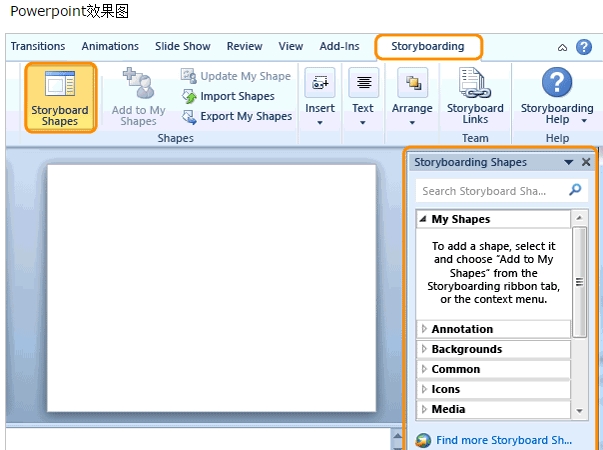
Task: Follow the Find more Storyboard Shapes link
Action: (x=504, y=440)
